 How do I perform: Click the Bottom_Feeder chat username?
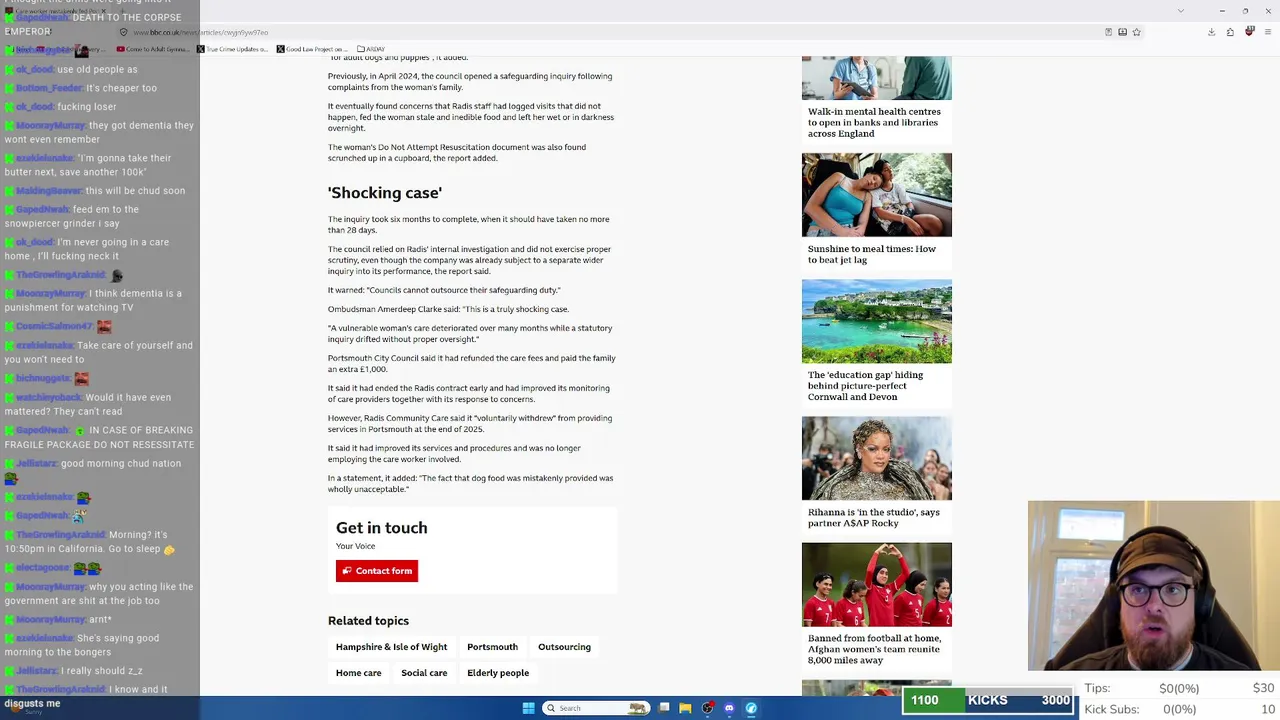tap(49, 88)
